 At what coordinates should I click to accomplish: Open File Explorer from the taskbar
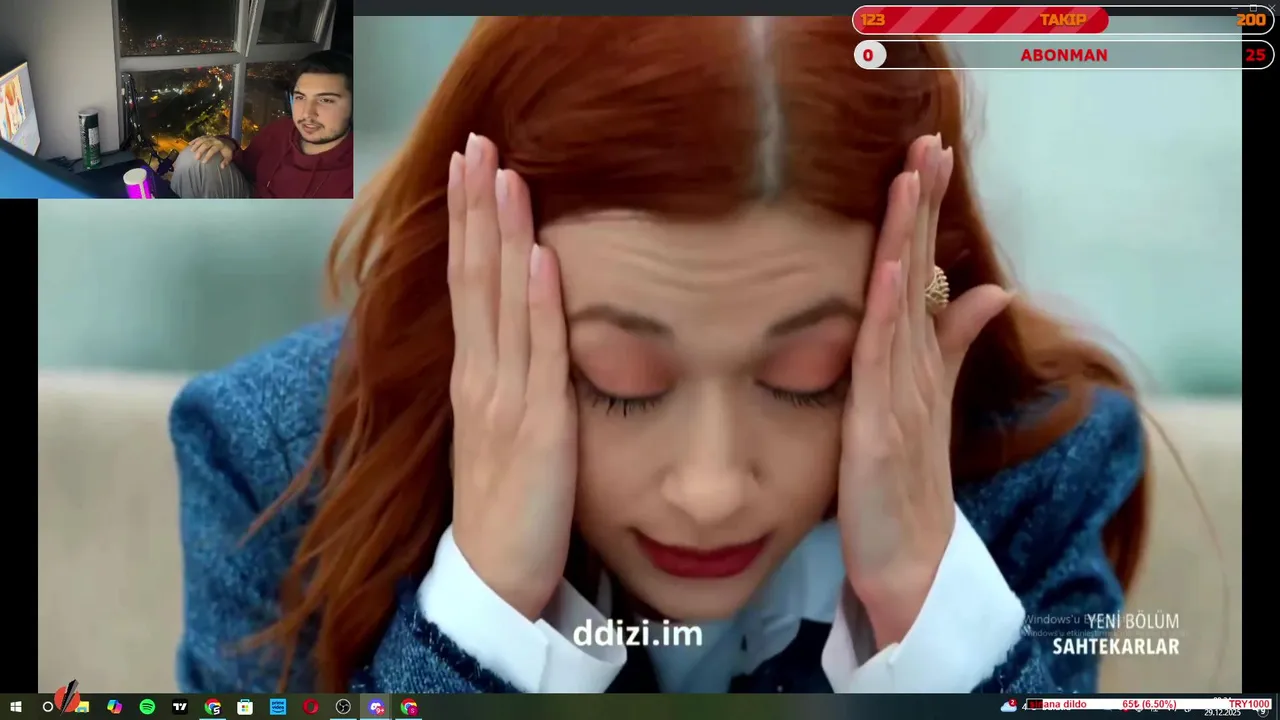coord(82,707)
